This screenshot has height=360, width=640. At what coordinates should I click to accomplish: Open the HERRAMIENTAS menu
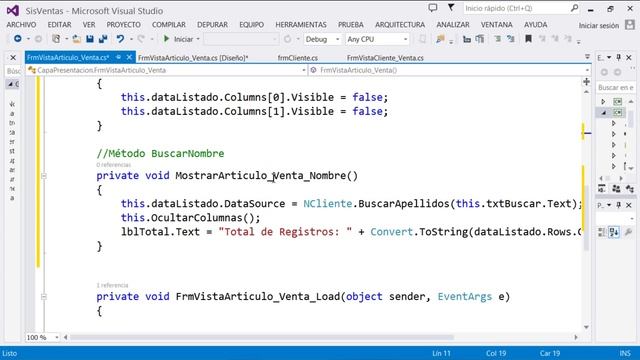pyautogui.click(x=301, y=25)
